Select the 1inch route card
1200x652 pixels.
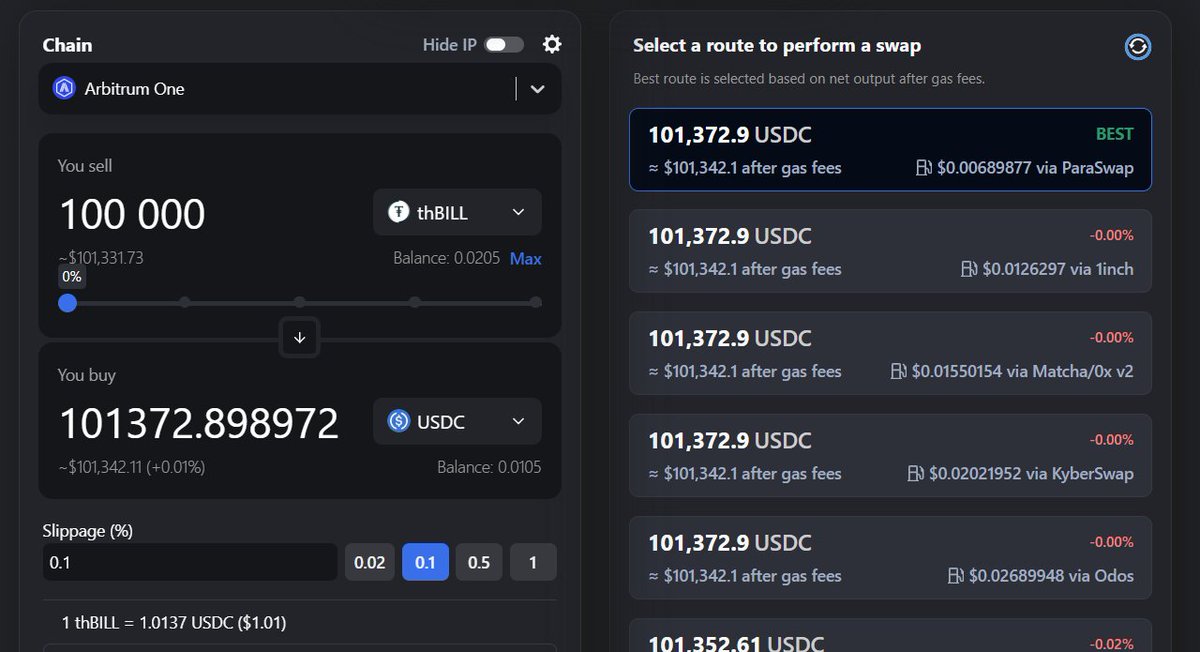[x=890, y=251]
